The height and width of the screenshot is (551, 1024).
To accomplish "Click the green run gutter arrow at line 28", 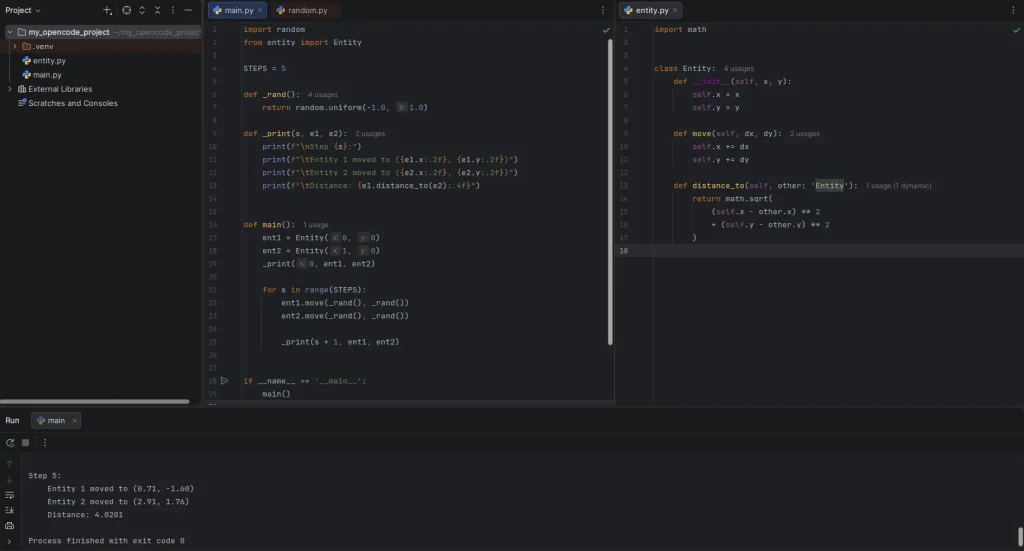I will point(224,381).
